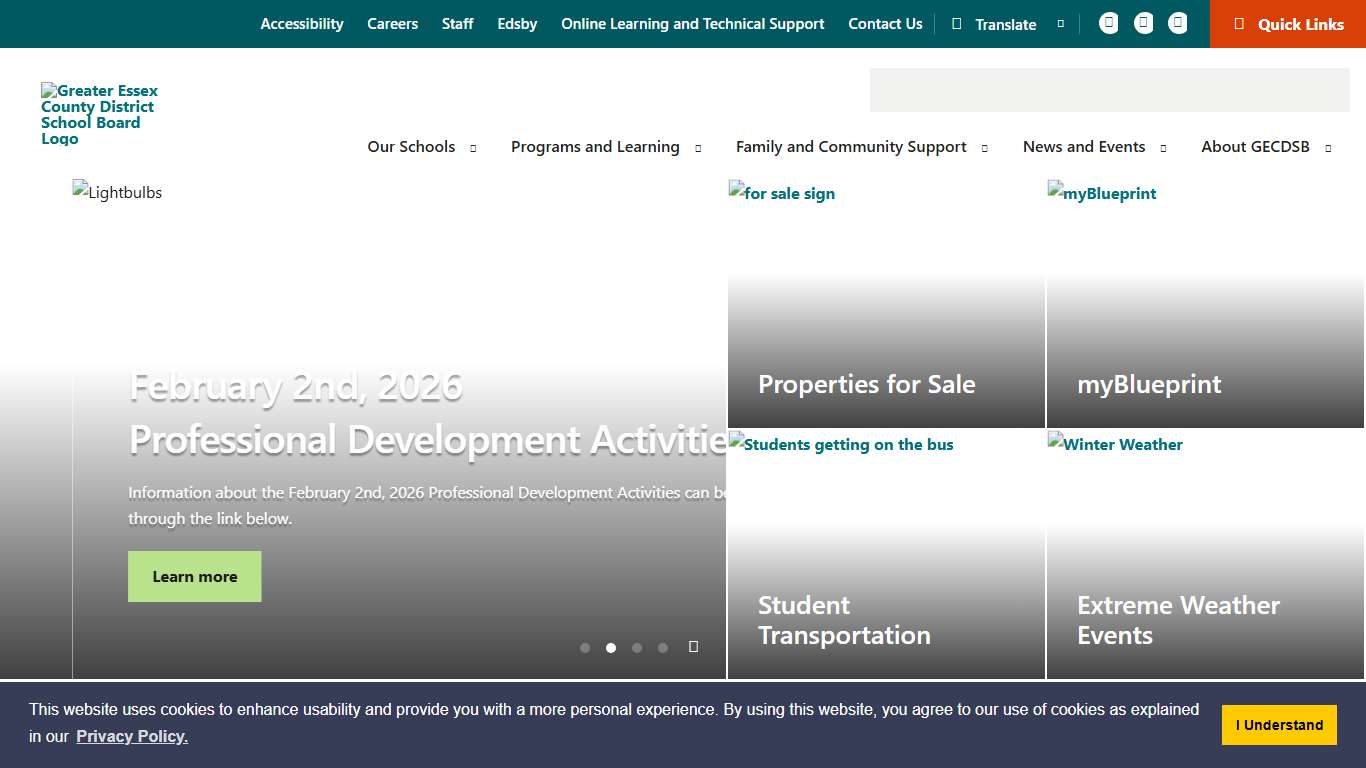Open the Student Transportation tile
1366x768 pixels.
point(886,555)
